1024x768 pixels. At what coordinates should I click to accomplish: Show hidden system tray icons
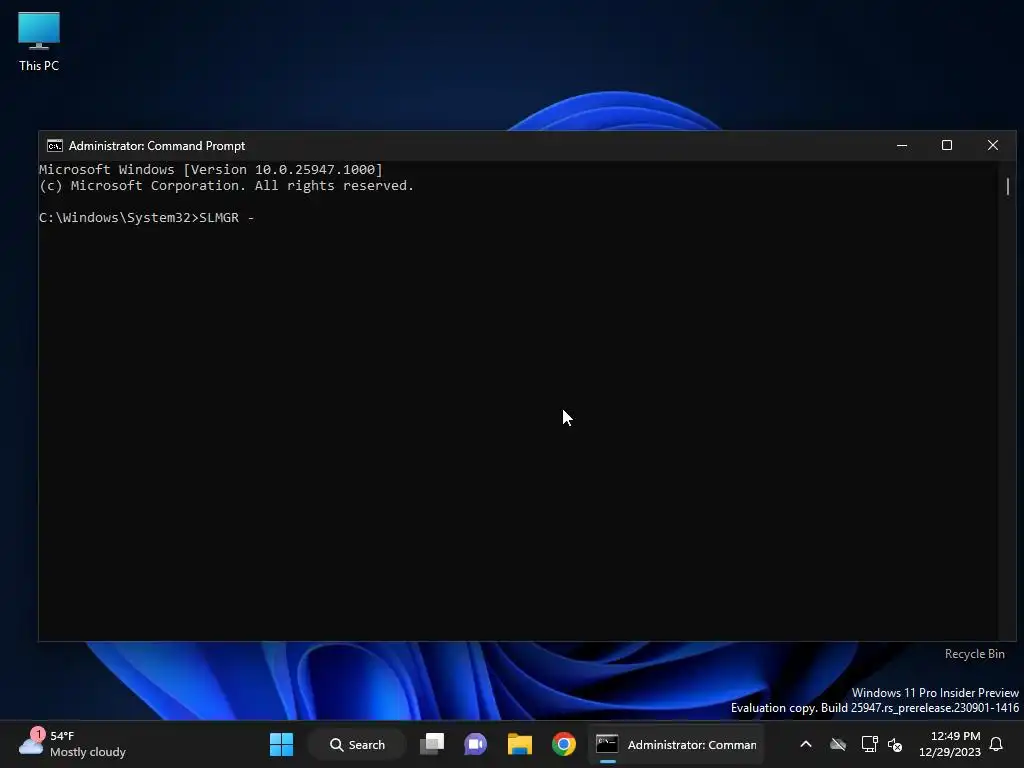(806, 744)
